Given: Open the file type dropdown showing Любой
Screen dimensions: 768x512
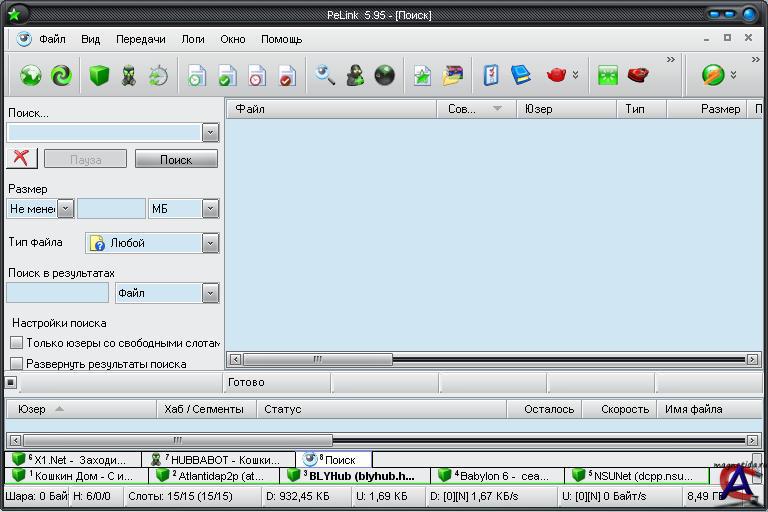Looking at the screenshot, I should point(210,243).
